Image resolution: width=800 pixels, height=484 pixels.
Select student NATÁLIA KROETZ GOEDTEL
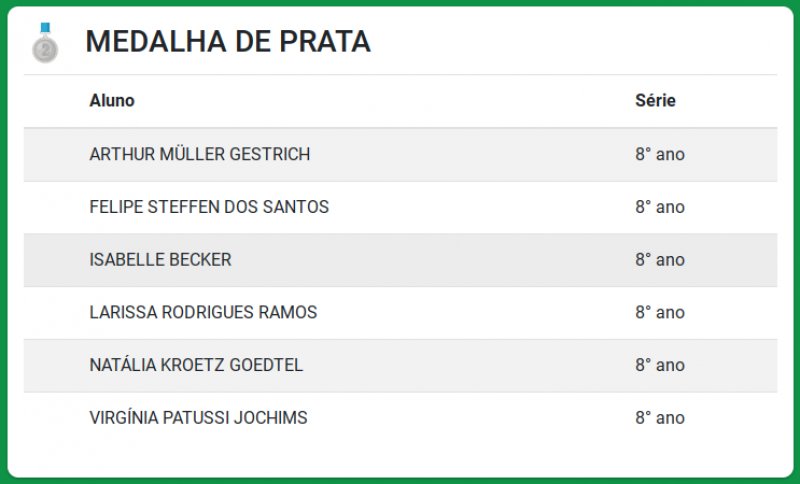[196, 365]
